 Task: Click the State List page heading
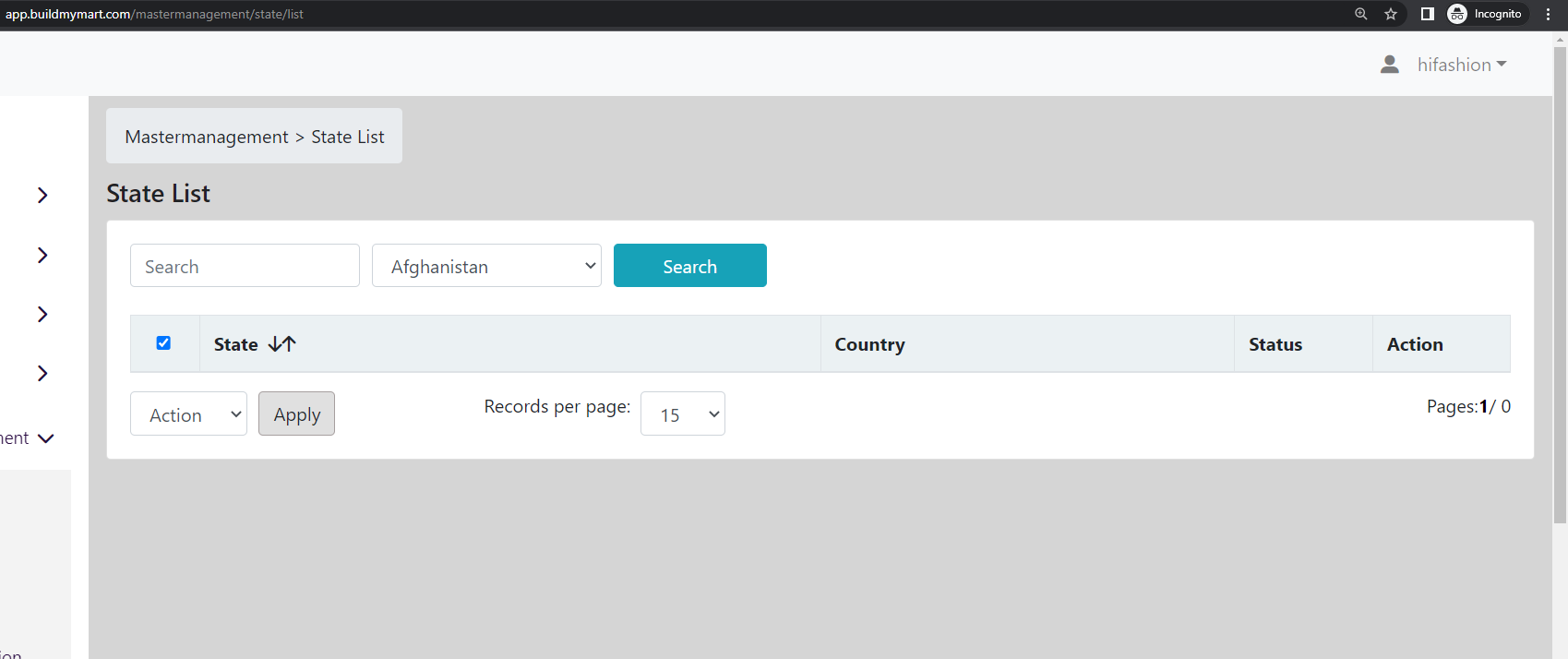click(x=158, y=193)
